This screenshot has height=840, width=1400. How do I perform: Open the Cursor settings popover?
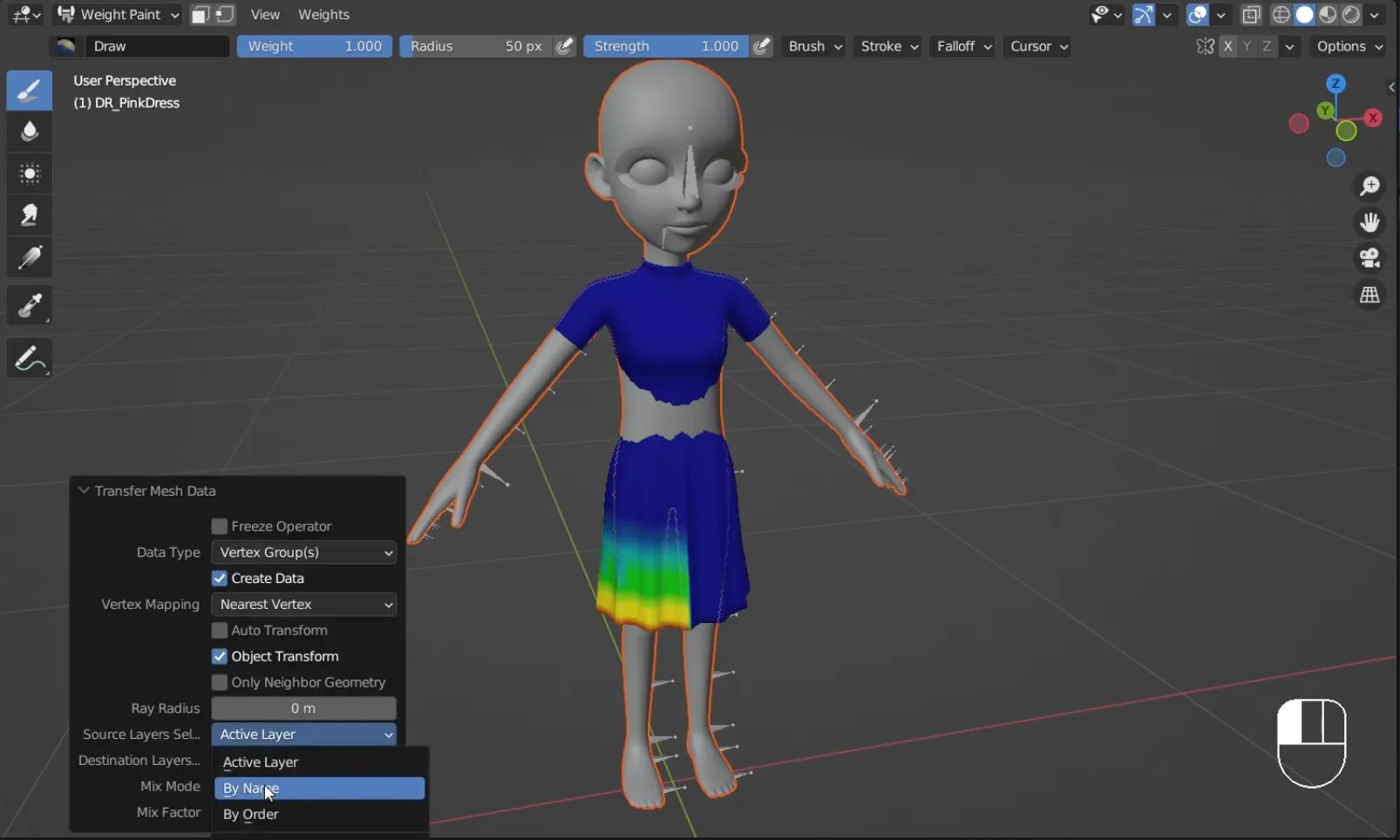(x=1038, y=46)
